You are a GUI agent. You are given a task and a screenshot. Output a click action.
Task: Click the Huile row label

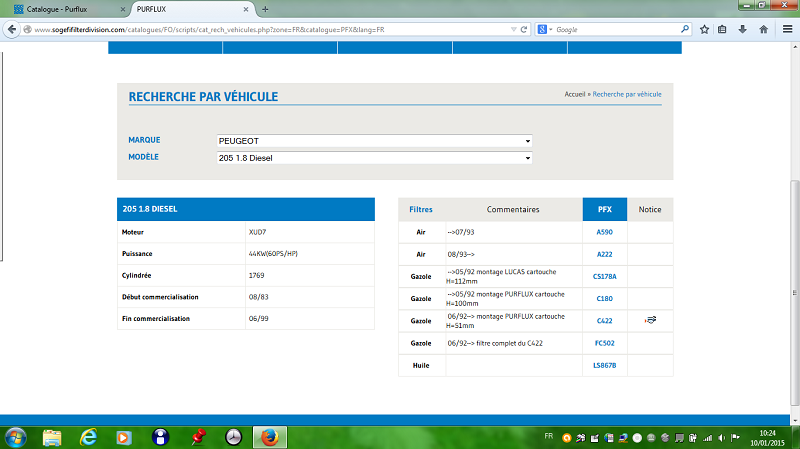pyautogui.click(x=421, y=365)
